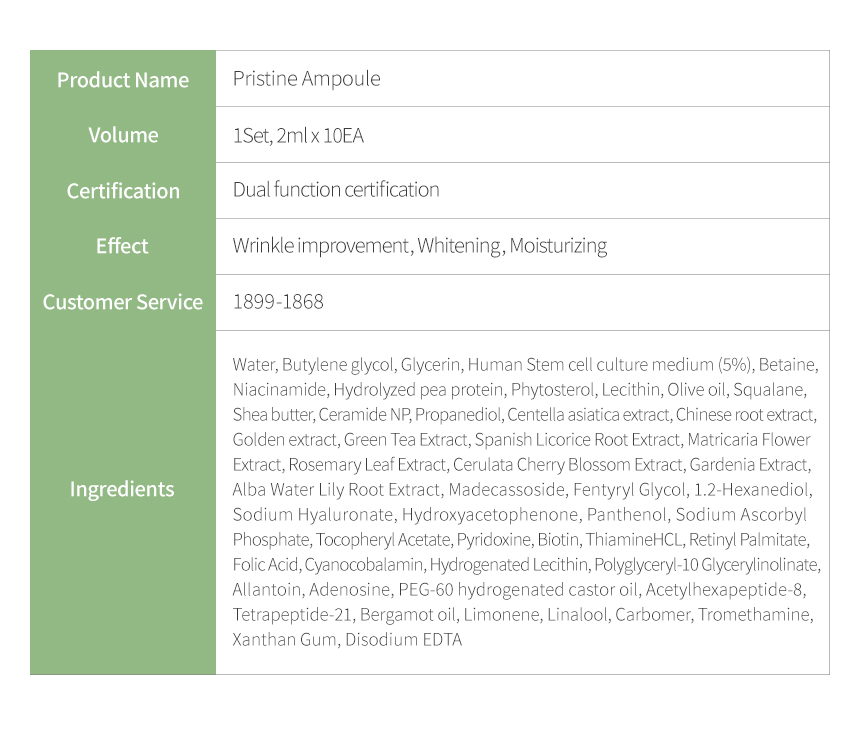Click PEG-60 hydrogenated castor oil text
Viewport: 860px width, 734px height.
[518, 590]
